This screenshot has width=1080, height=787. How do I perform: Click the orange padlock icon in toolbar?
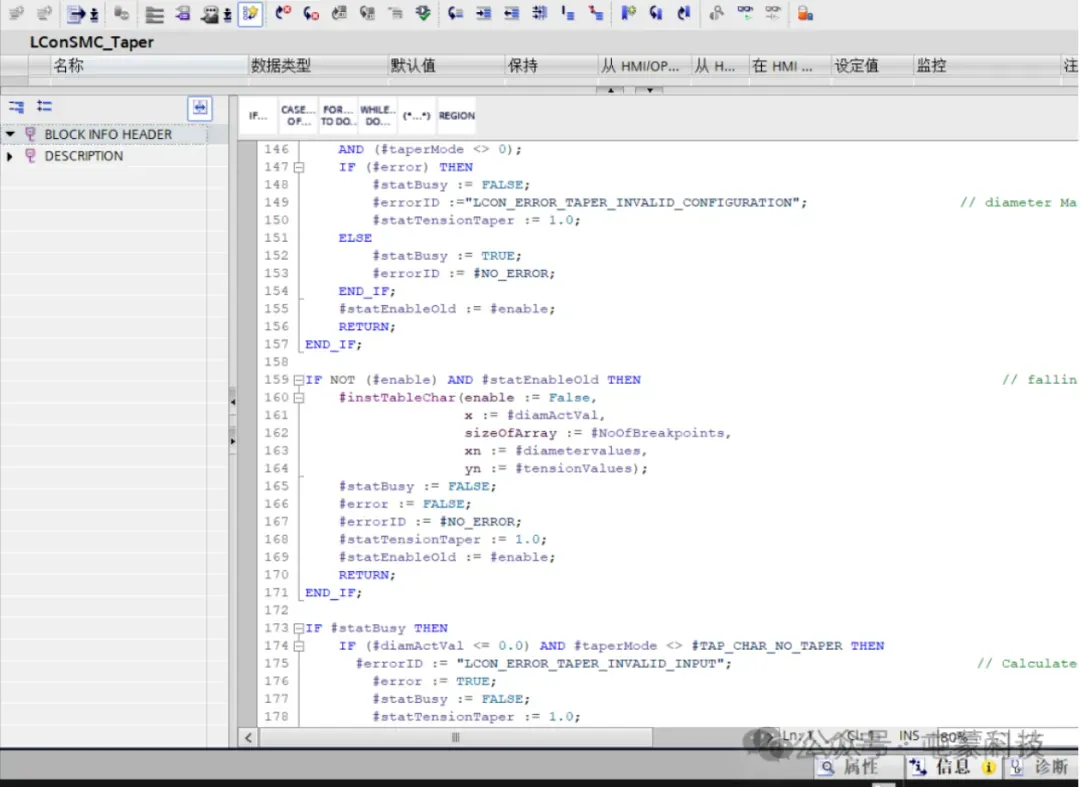click(804, 13)
